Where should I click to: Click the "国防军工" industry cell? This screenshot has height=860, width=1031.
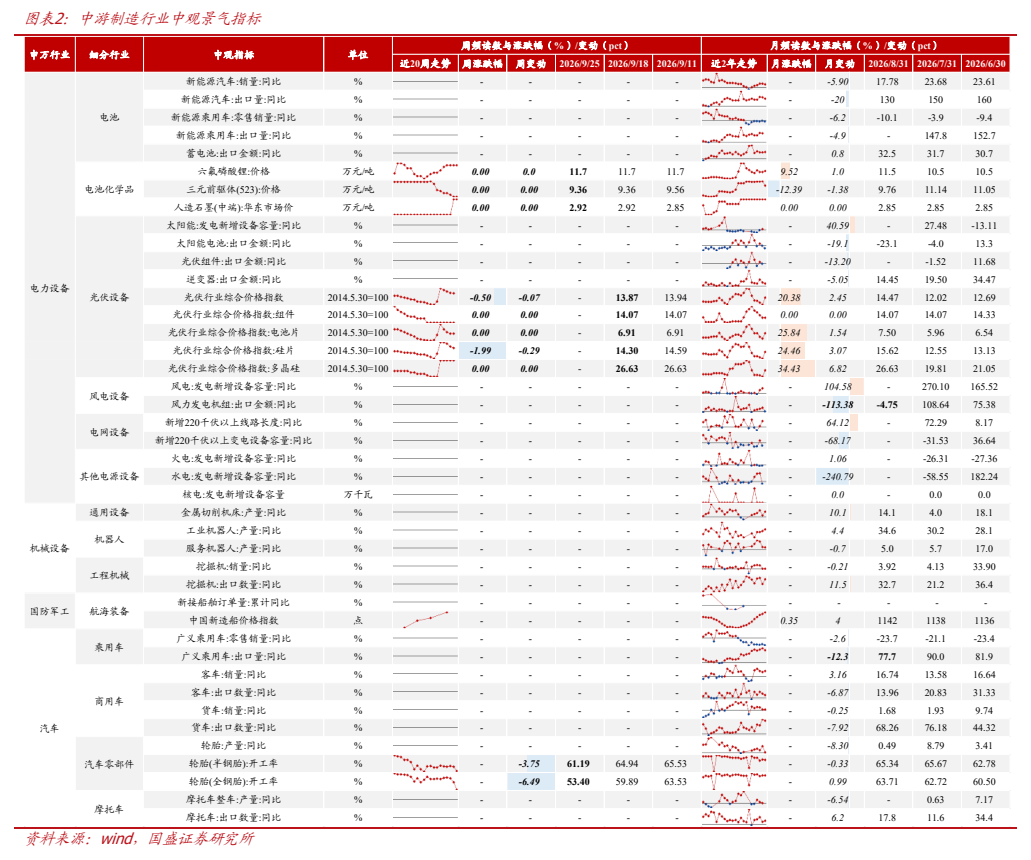pos(50,611)
